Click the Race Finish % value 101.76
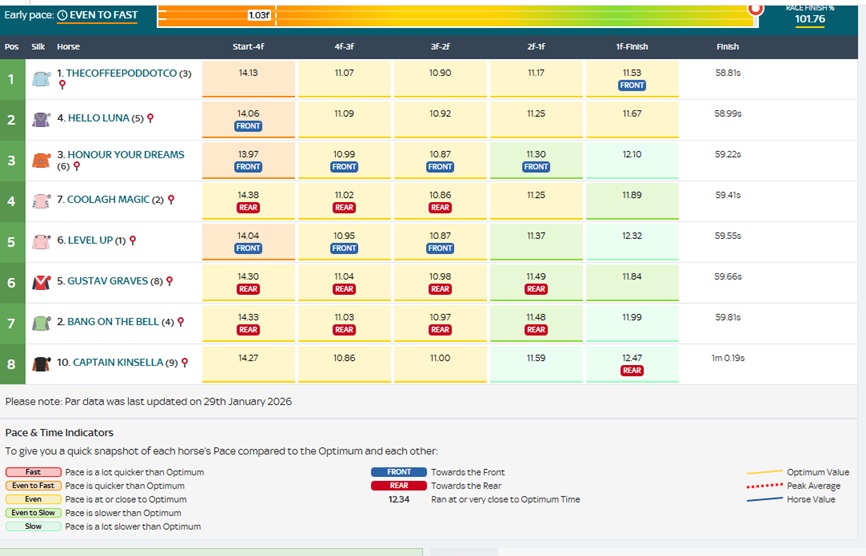Image resolution: width=866 pixels, height=556 pixels. coord(809,19)
